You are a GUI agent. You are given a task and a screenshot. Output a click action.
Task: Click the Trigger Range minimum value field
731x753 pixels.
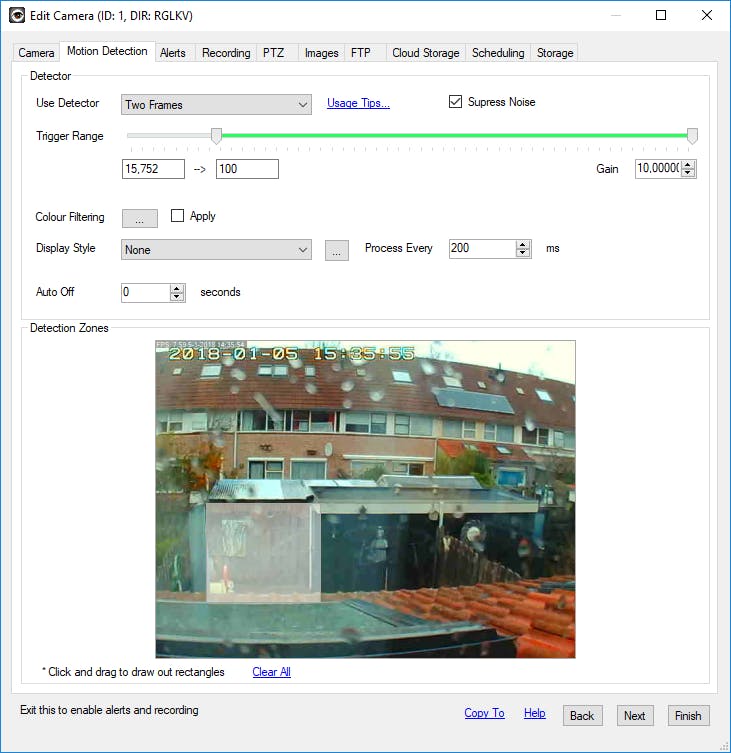(153, 169)
